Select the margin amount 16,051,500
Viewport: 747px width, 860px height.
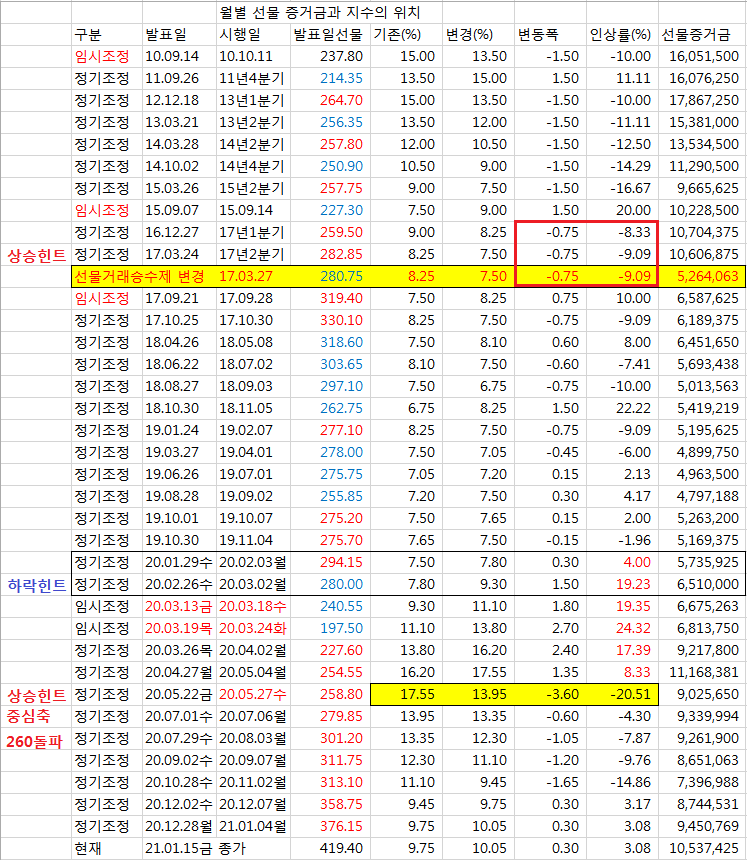(704, 56)
